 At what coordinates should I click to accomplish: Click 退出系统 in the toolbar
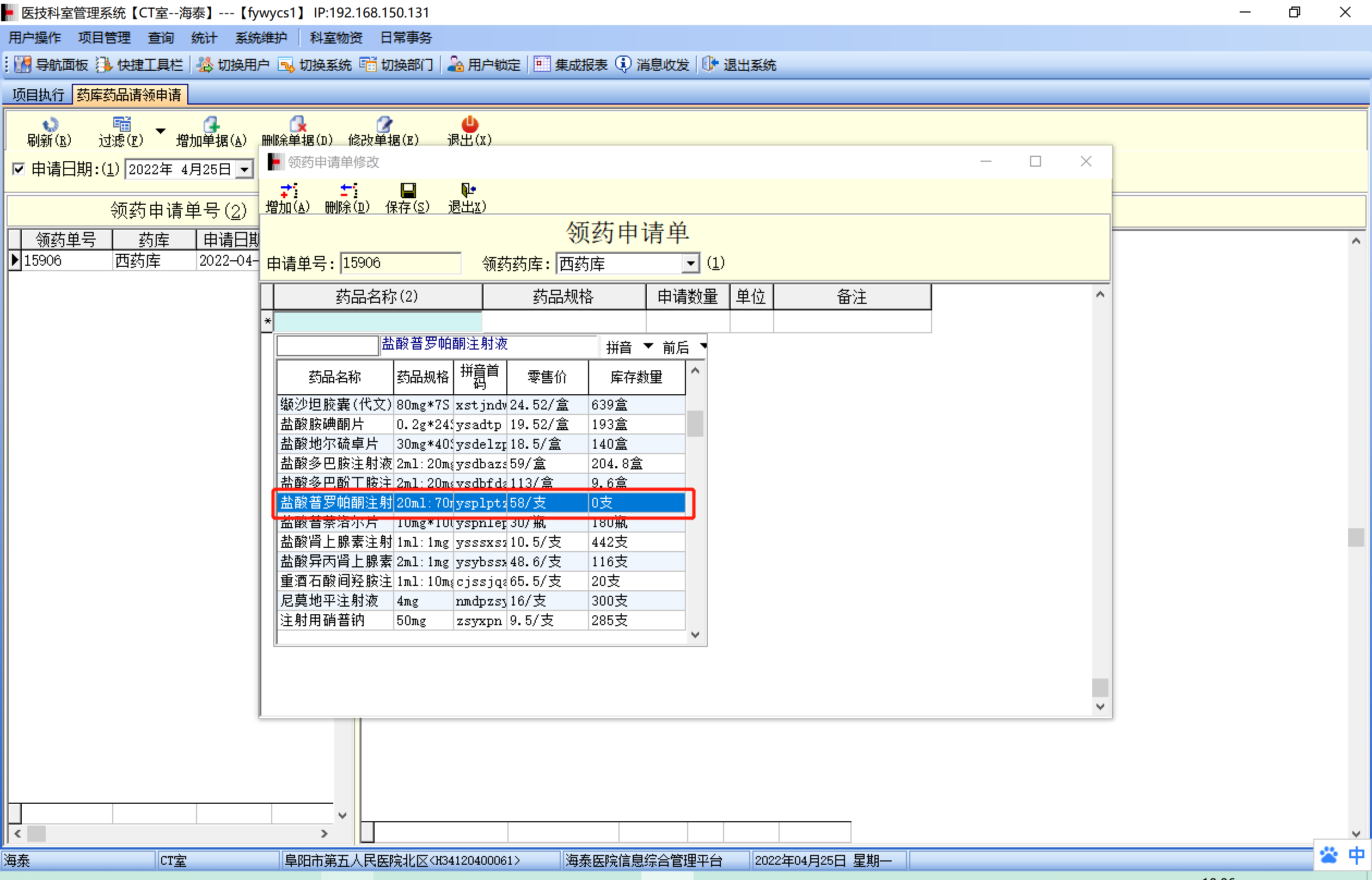(739, 65)
